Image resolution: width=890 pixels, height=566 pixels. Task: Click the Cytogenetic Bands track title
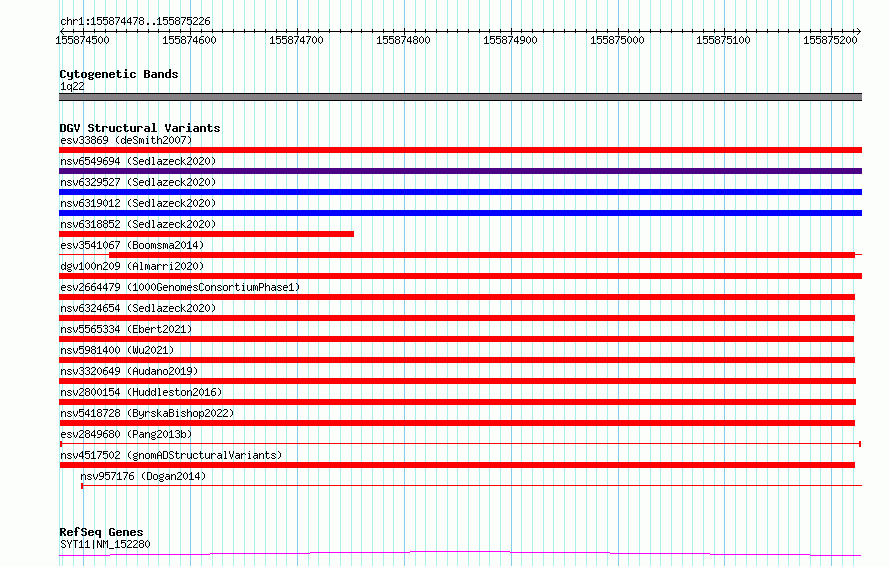119,74
